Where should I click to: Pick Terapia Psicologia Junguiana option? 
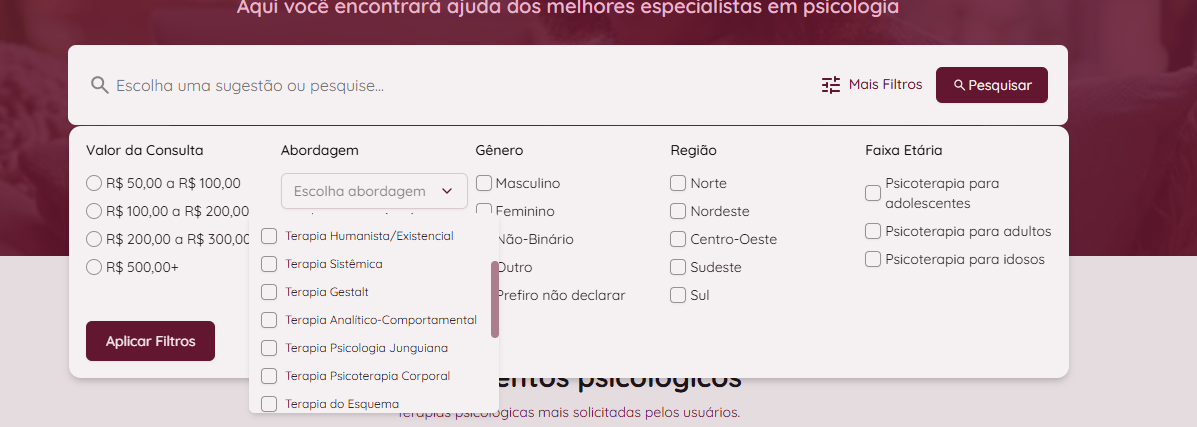pos(269,348)
